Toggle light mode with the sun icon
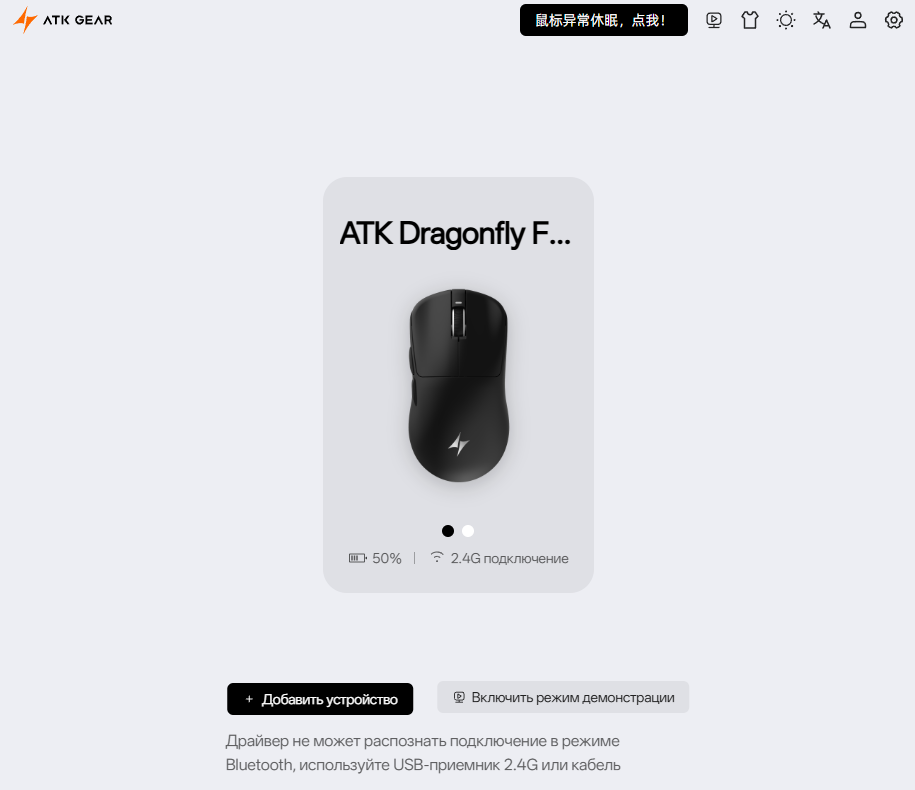 coord(786,20)
